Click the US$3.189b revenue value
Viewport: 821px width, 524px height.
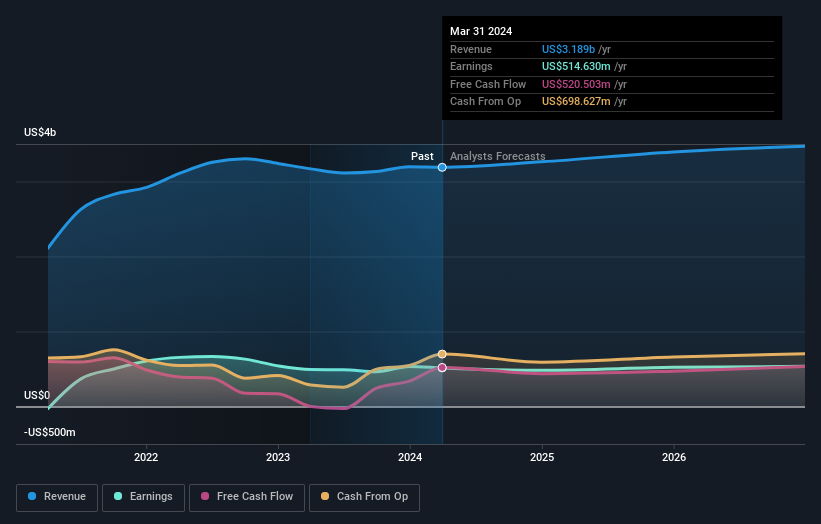(x=568, y=49)
